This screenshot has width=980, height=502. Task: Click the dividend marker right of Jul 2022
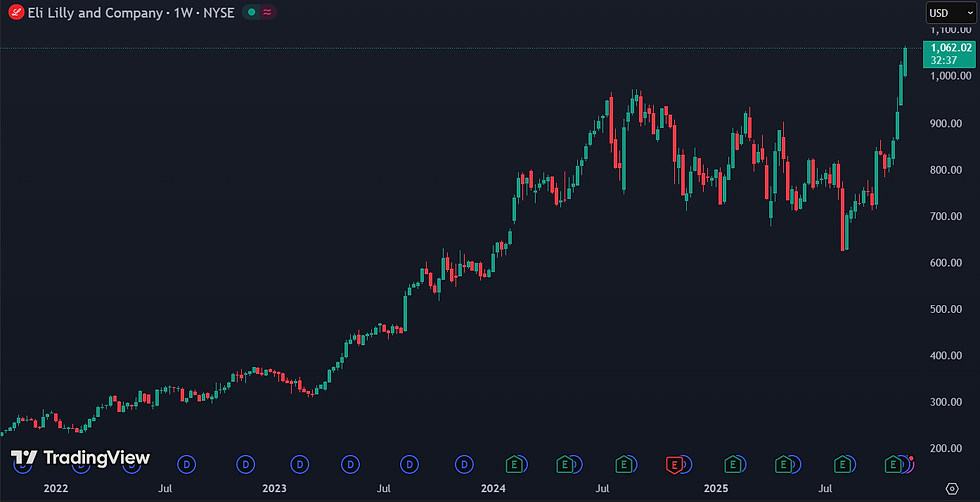point(187,464)
